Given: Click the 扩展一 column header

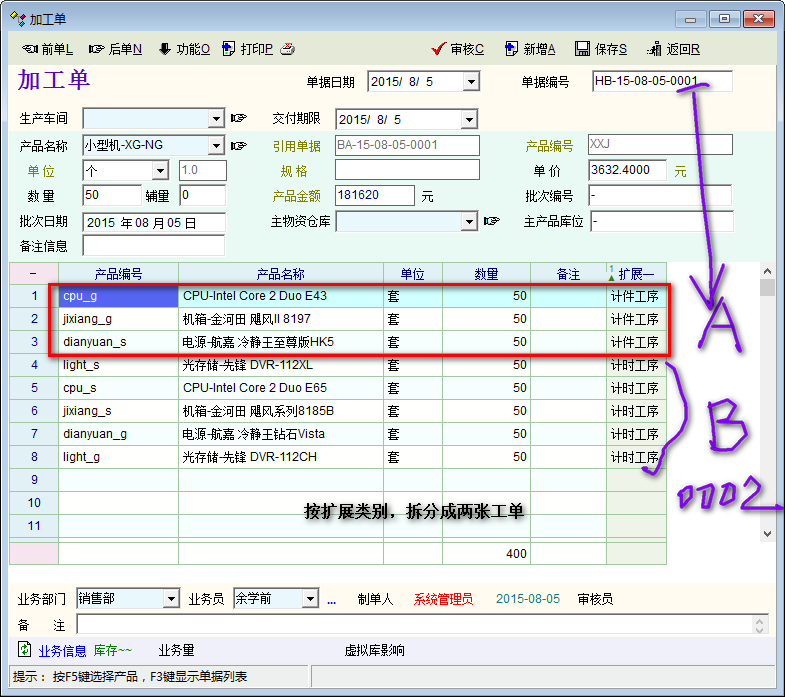Looking at the screenshot, I should point(636,274).
